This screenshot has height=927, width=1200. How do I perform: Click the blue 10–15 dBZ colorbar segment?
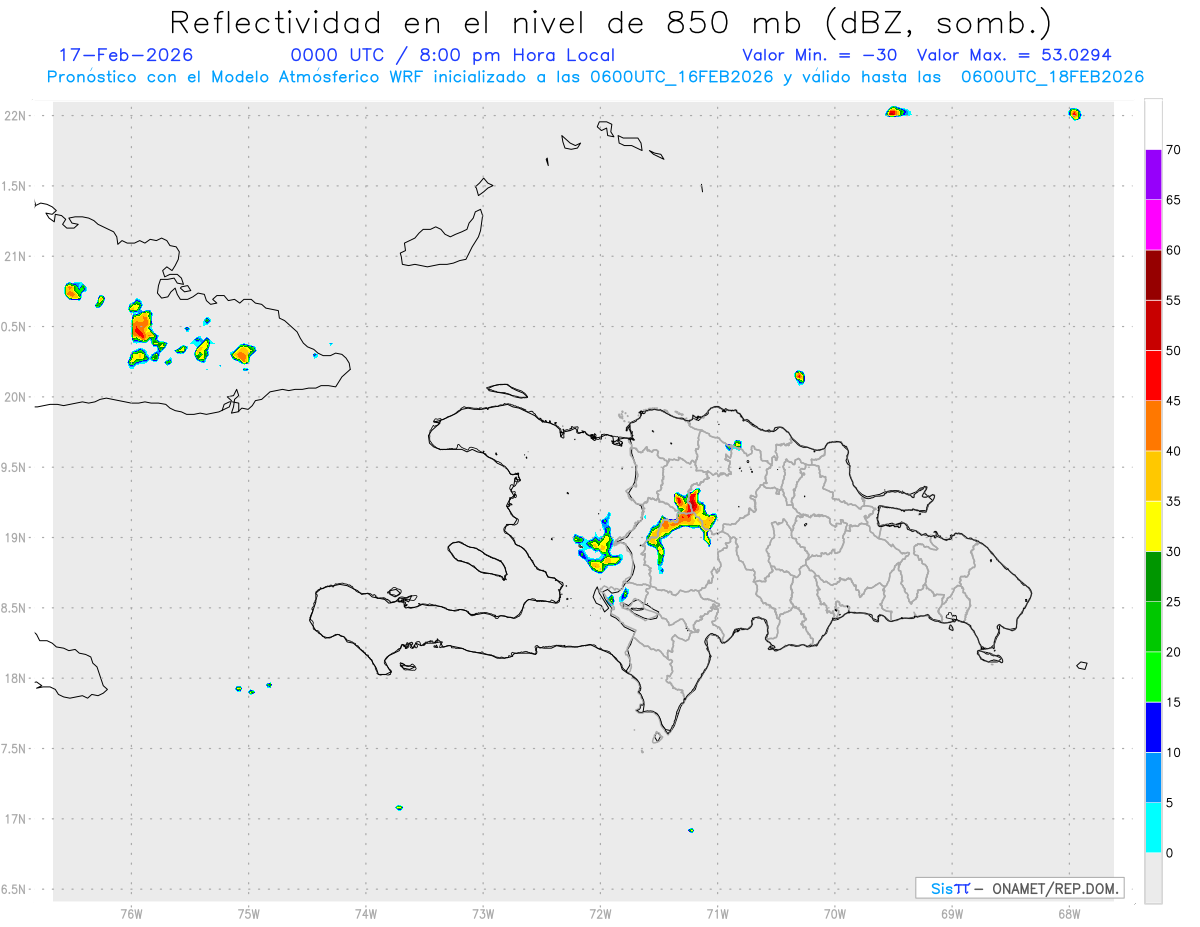pos(1153,727)
